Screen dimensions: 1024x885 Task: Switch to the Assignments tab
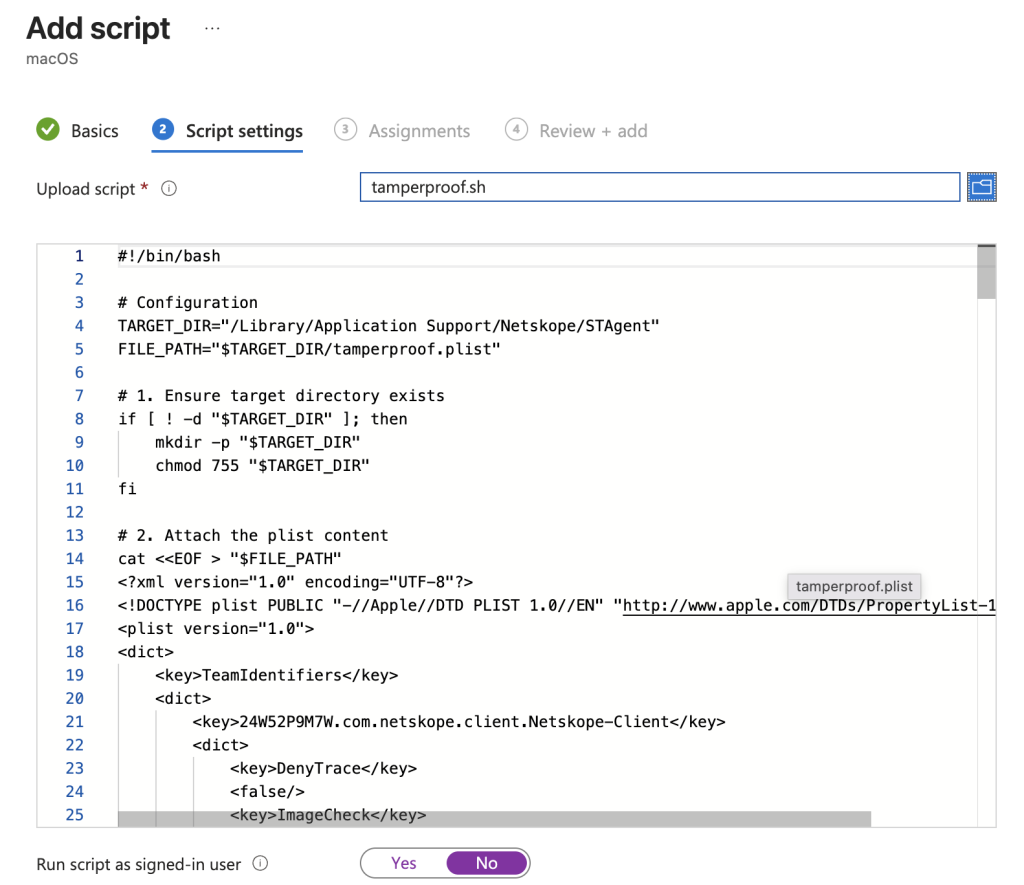(x=419, y=131)
